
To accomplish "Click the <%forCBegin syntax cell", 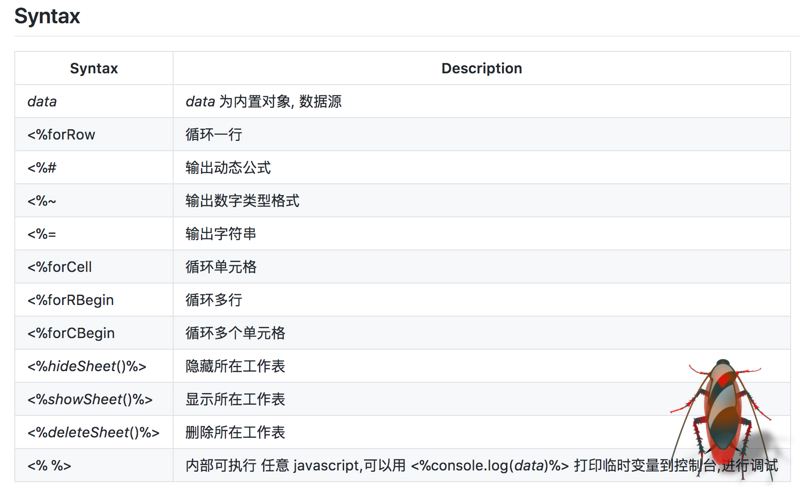I will 70,333.
